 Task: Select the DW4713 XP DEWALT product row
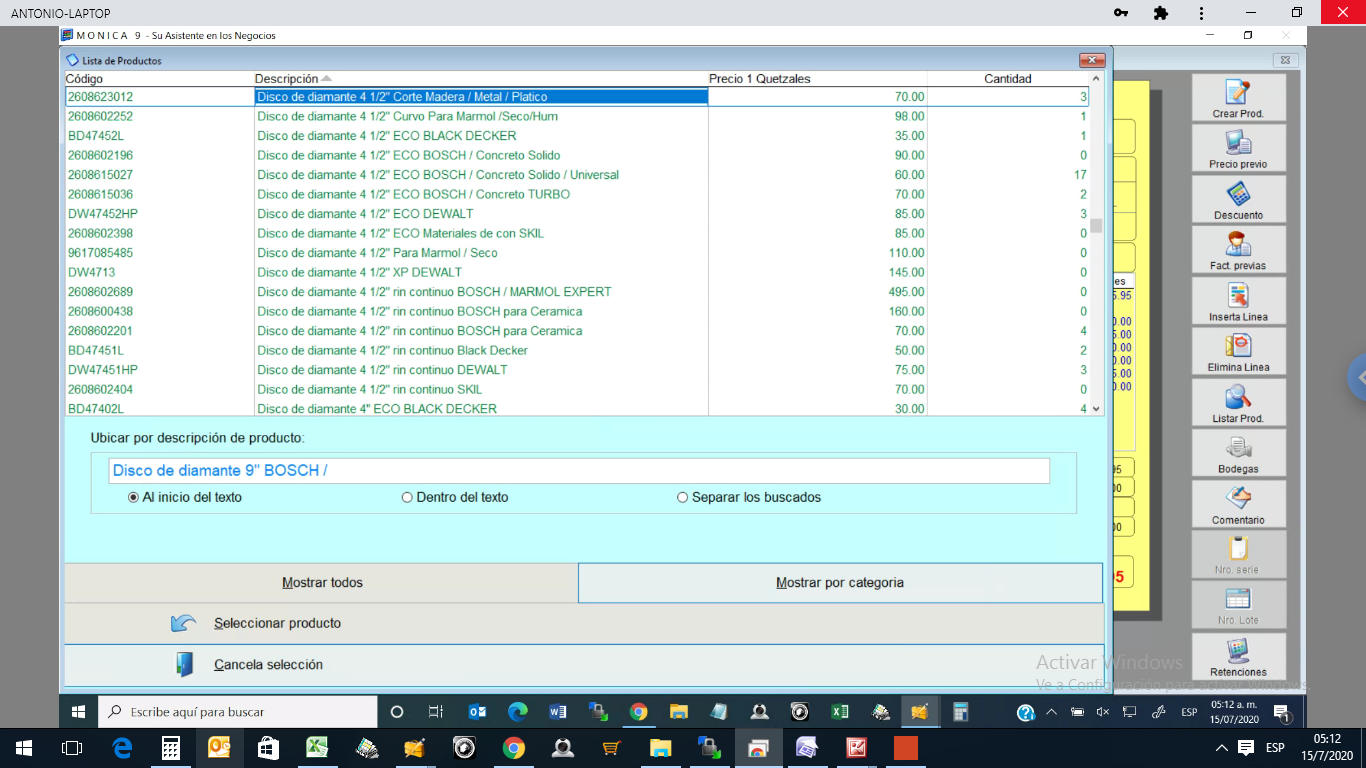point(360,272)
